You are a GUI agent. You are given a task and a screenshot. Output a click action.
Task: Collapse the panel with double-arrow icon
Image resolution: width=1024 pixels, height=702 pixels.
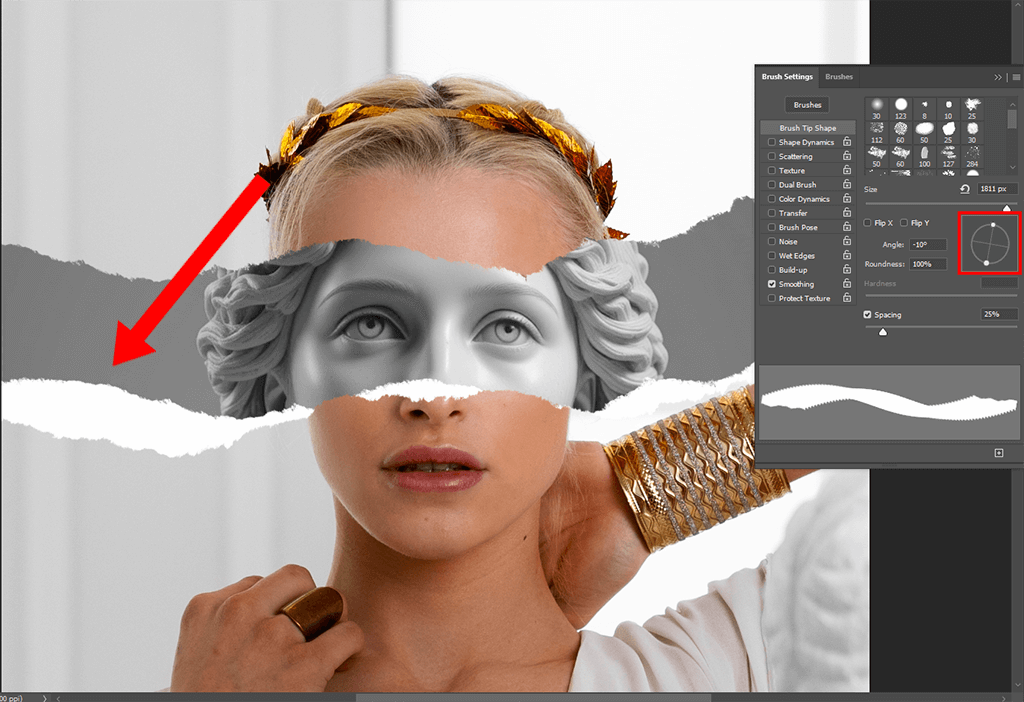point(998,77)
